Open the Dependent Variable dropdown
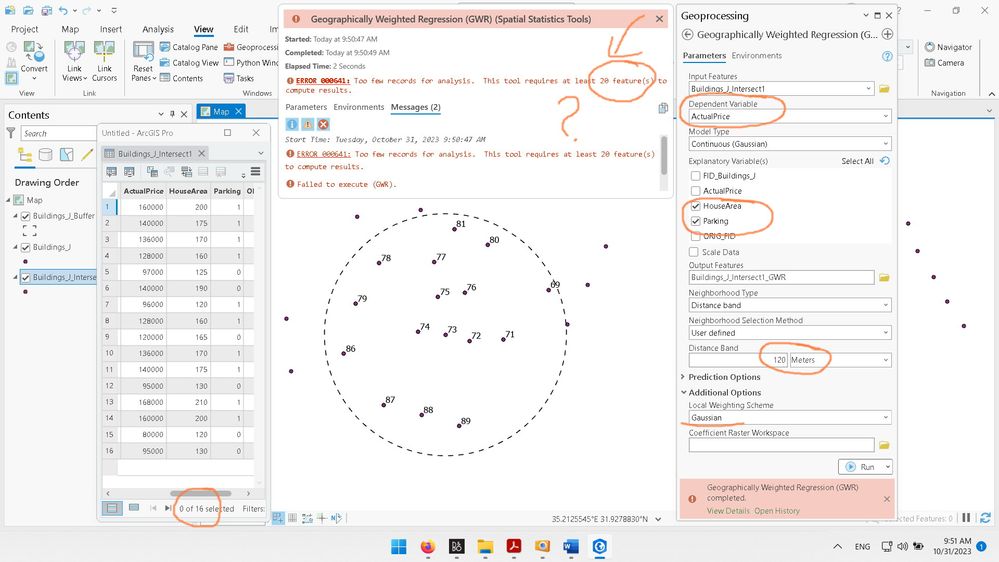 click(886, 116)
